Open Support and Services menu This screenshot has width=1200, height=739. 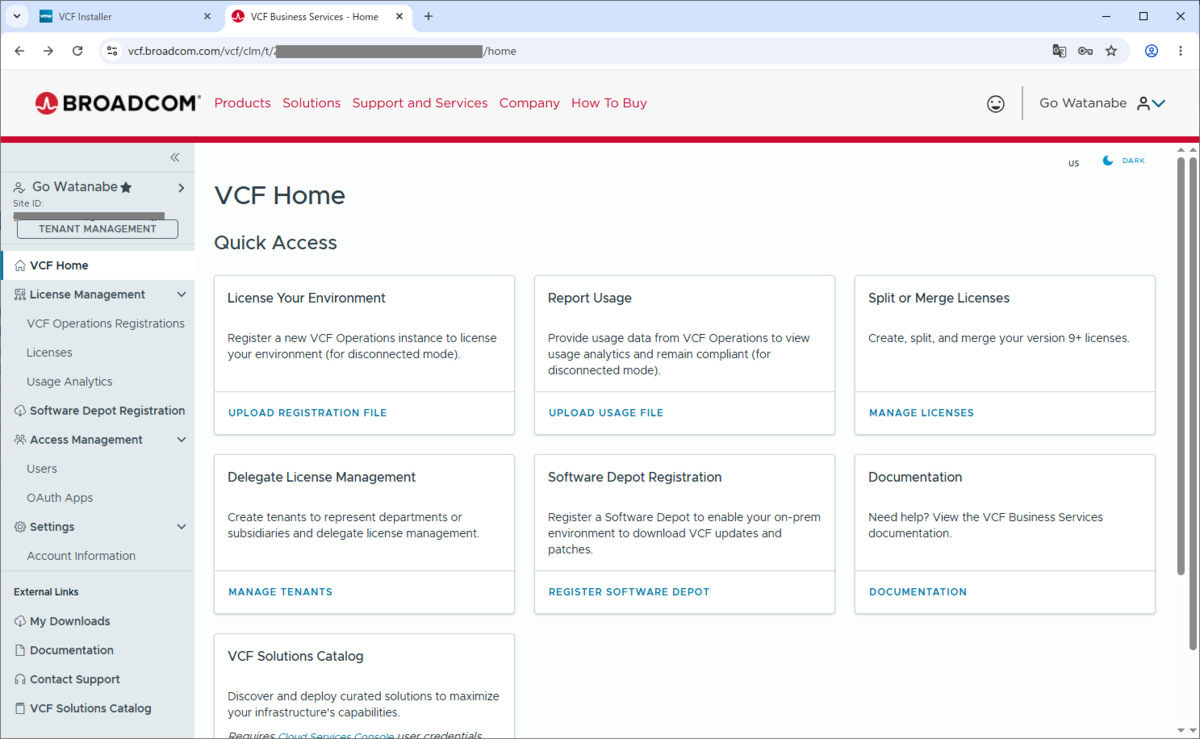[420, 103]
